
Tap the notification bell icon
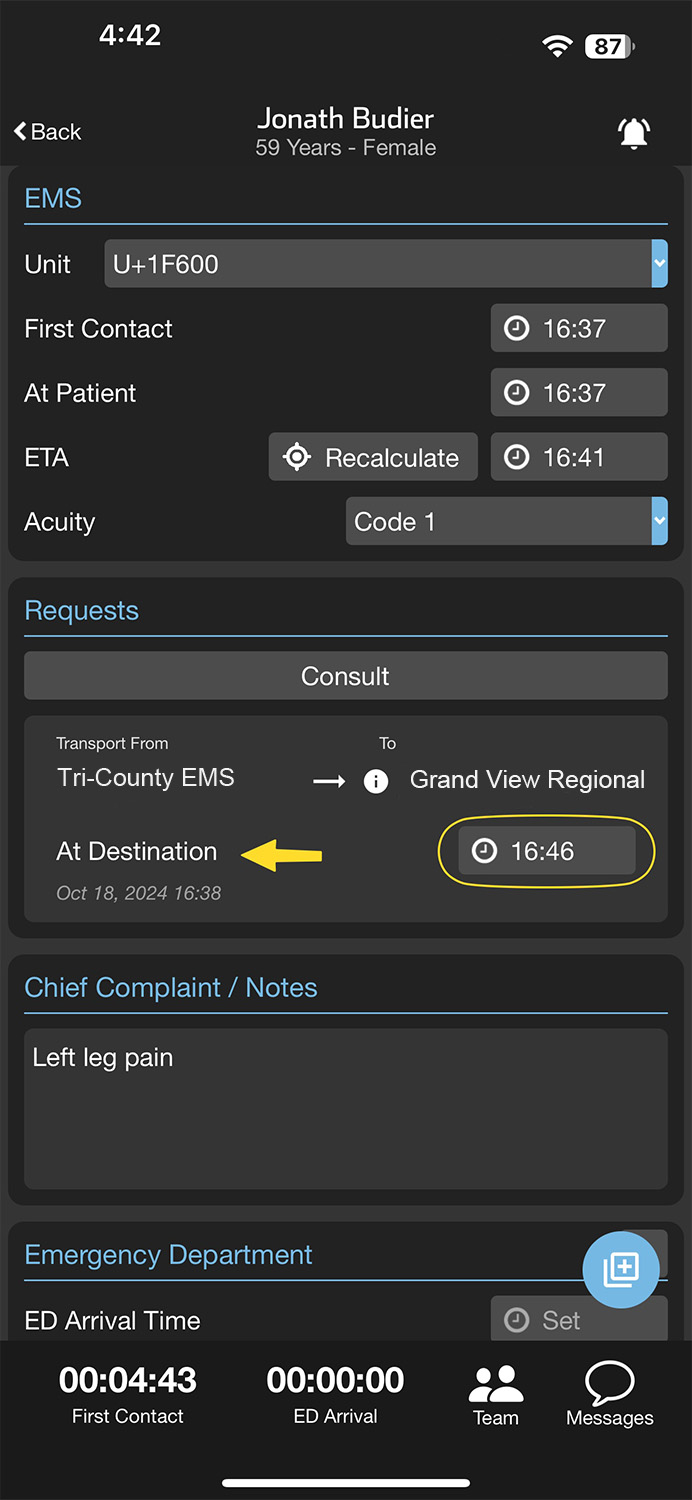pyautogui.click(x=634, y=133)
